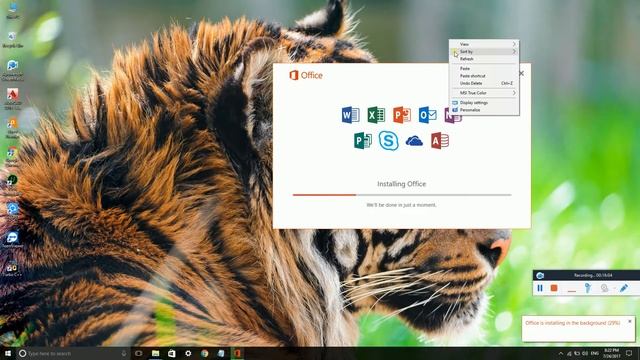The image size is (640, 360).
Task: Toggle the recorder webcam icon
Action: click(x=604, y=288)
